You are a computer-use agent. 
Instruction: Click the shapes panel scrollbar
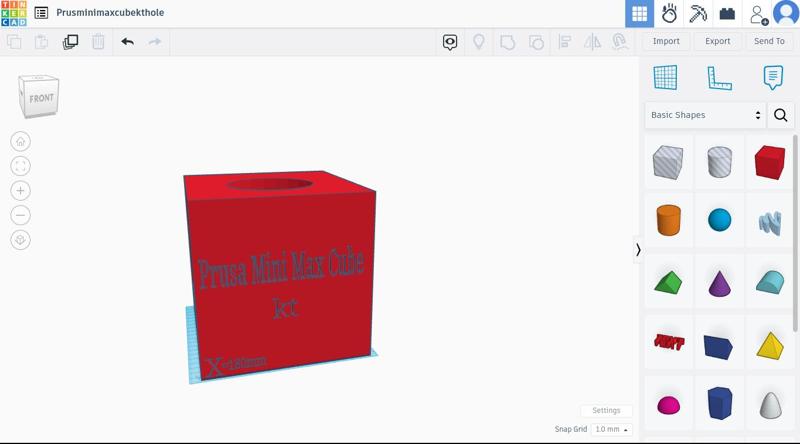pyautogui.click(x=795, y=233)
